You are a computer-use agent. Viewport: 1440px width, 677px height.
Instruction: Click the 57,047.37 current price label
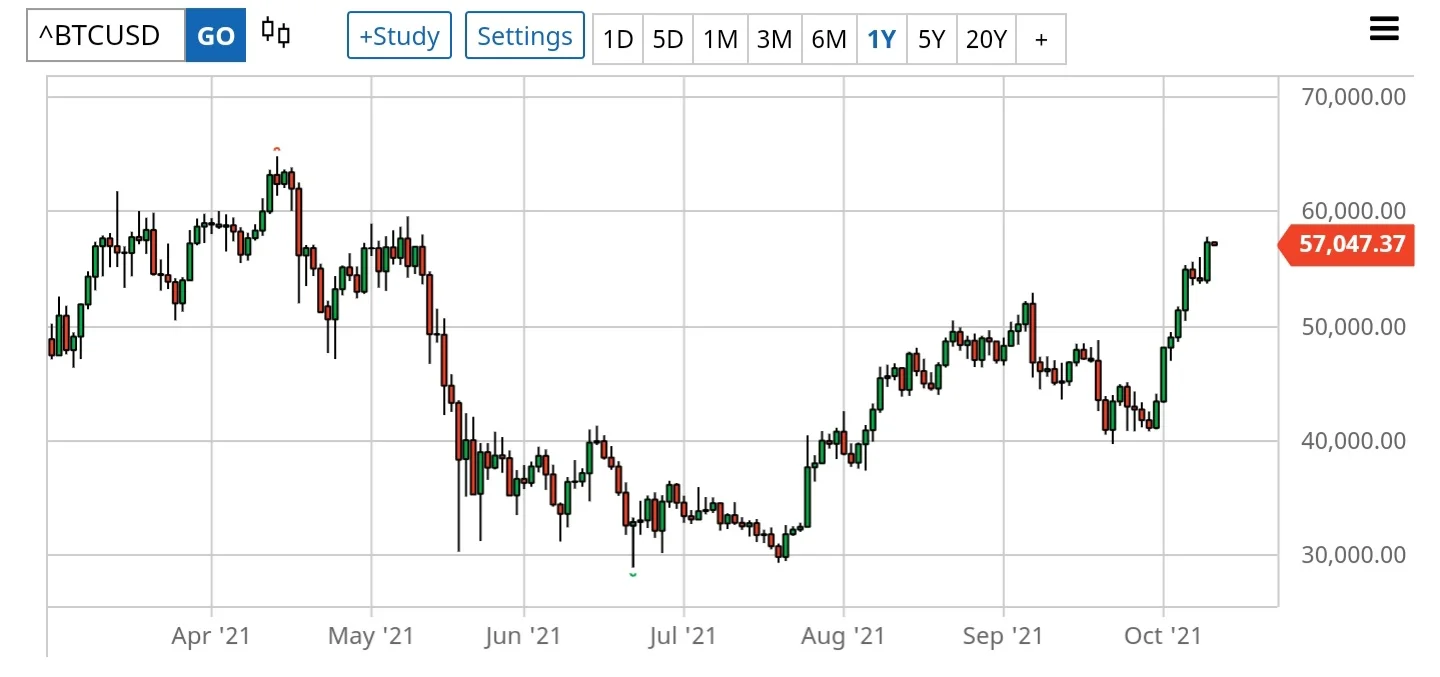(x=1347, y=244)
